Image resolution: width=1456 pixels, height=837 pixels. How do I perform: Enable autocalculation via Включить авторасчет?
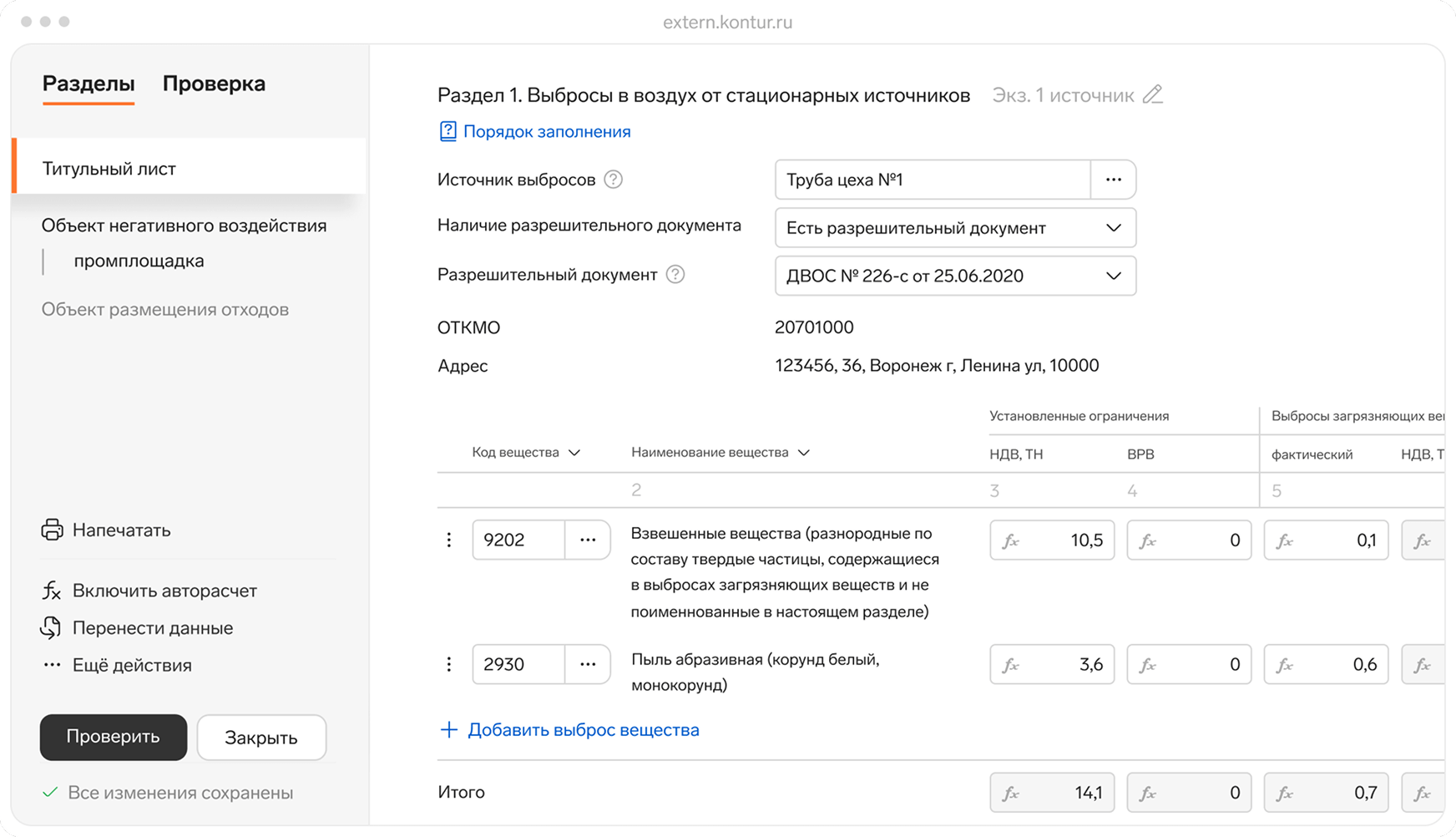click(x=164, y=591)
